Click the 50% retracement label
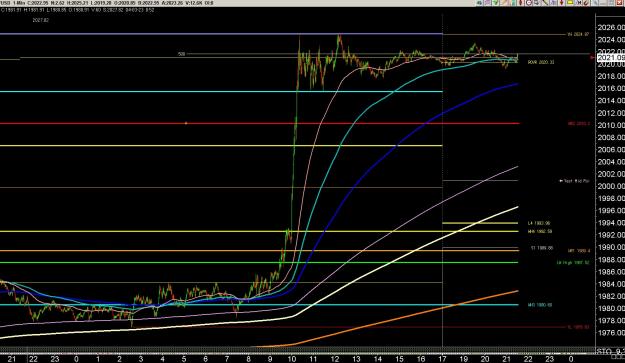Screen dimensions: 625x363 (181, 54)
